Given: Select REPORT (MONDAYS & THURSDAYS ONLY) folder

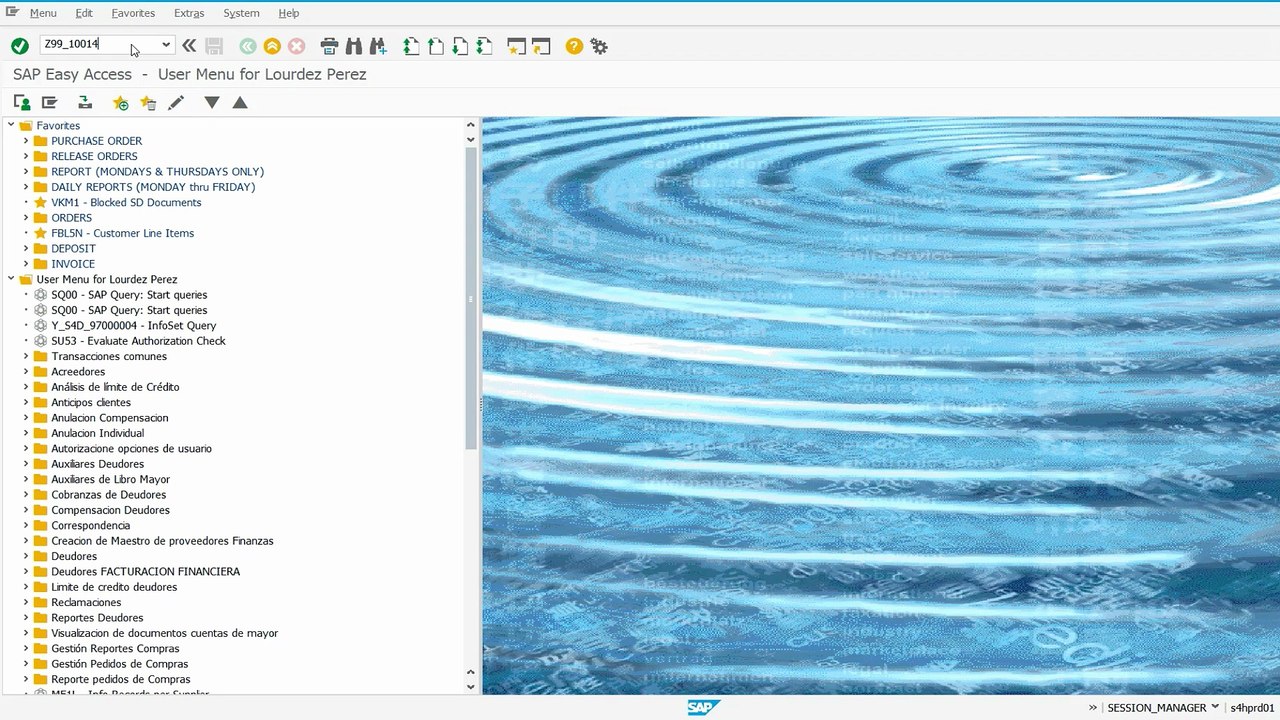Looking at the screenshot, I should (x=158, y=172).
